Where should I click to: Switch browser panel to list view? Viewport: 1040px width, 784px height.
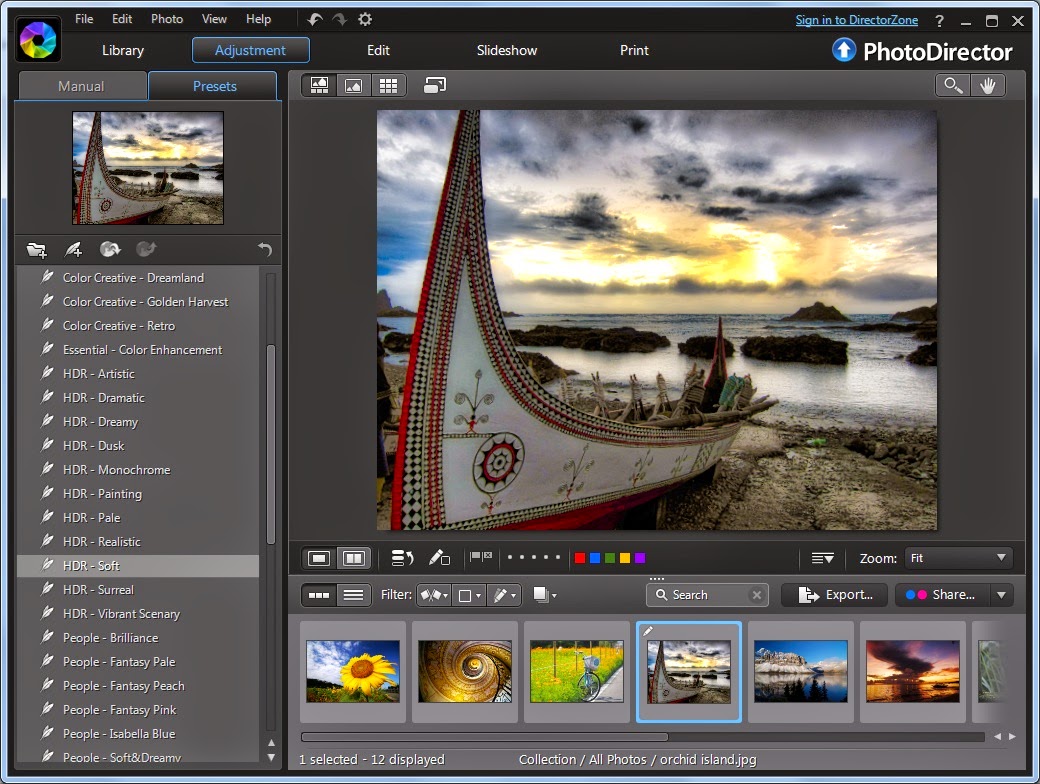pyautogui.click(x=353, y=595)
